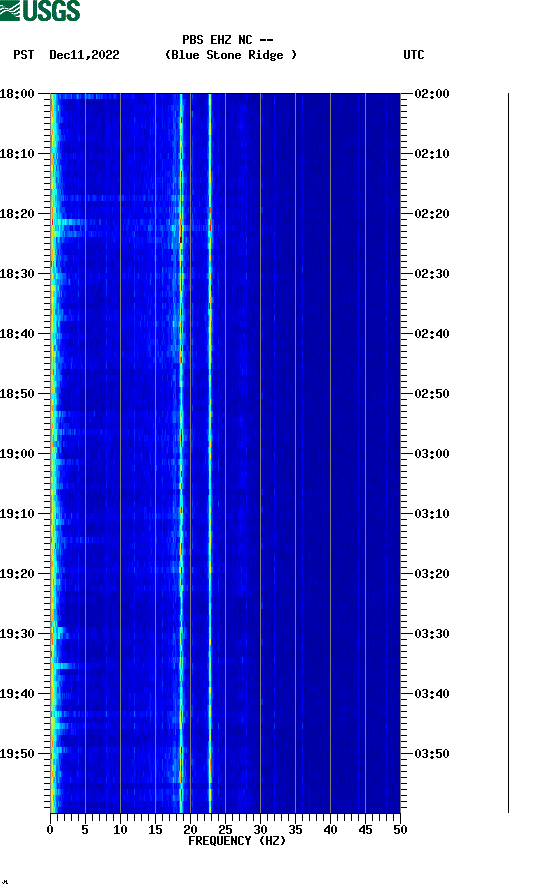This screenshot has height=893, width=552.
Task: Click the 18:20 PST time label
Action: [x=17, y=214]
